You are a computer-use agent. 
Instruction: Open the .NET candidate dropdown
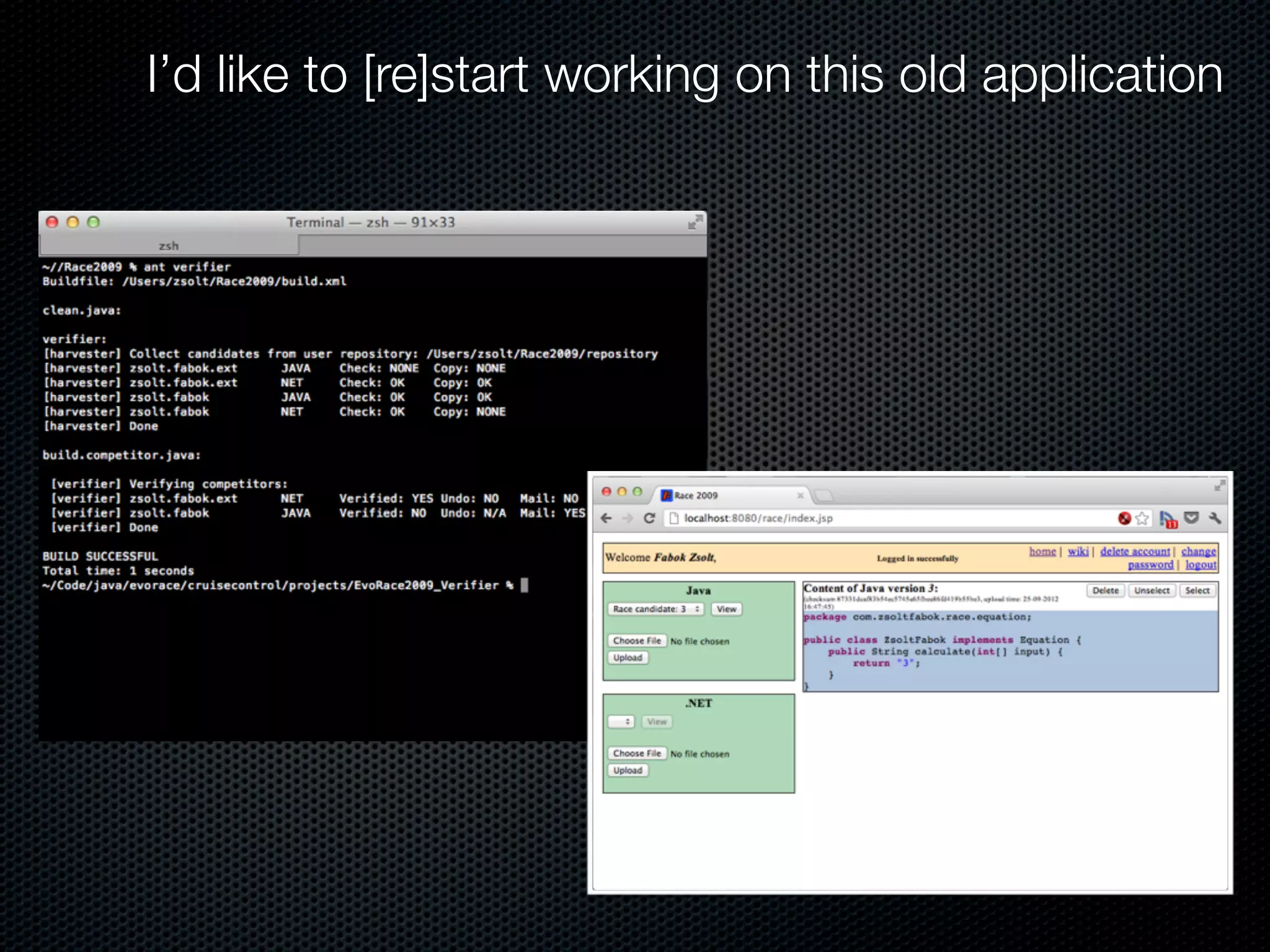[621, 722]
